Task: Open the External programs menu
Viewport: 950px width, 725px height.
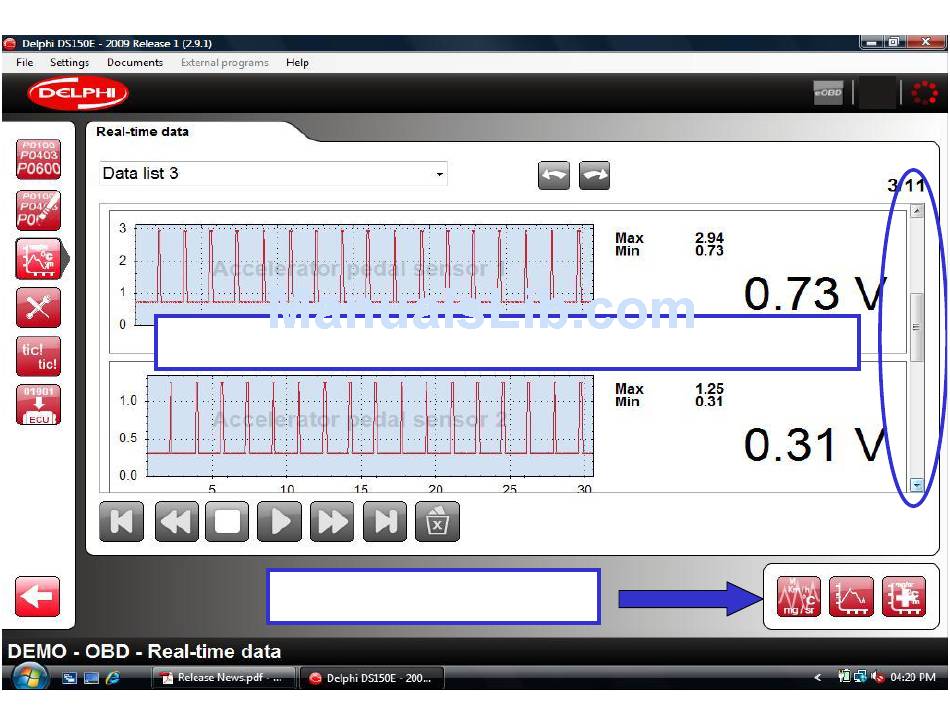Action: [224, 62]
